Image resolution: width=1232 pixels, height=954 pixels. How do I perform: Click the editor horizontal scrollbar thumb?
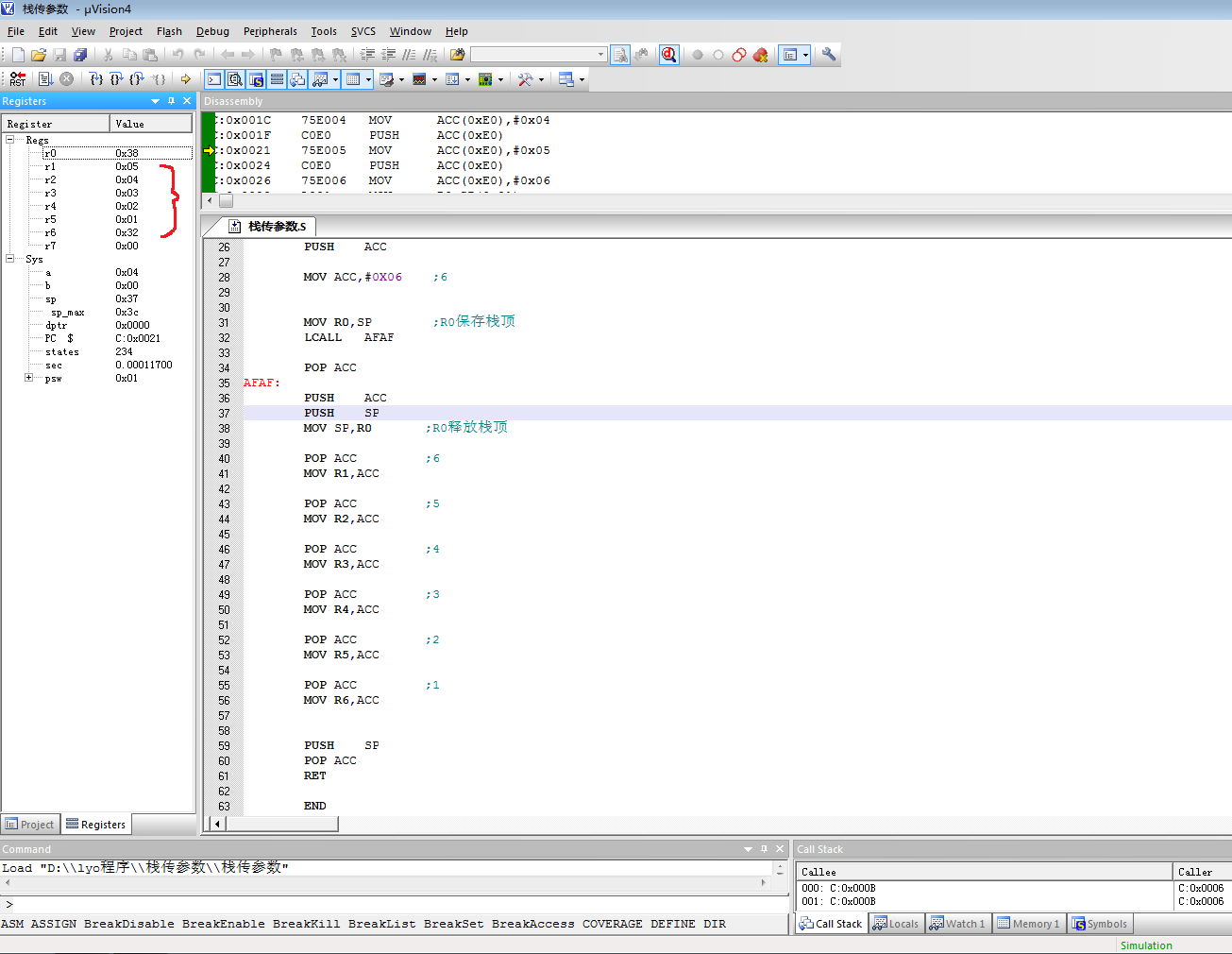(x=281, y=824)
